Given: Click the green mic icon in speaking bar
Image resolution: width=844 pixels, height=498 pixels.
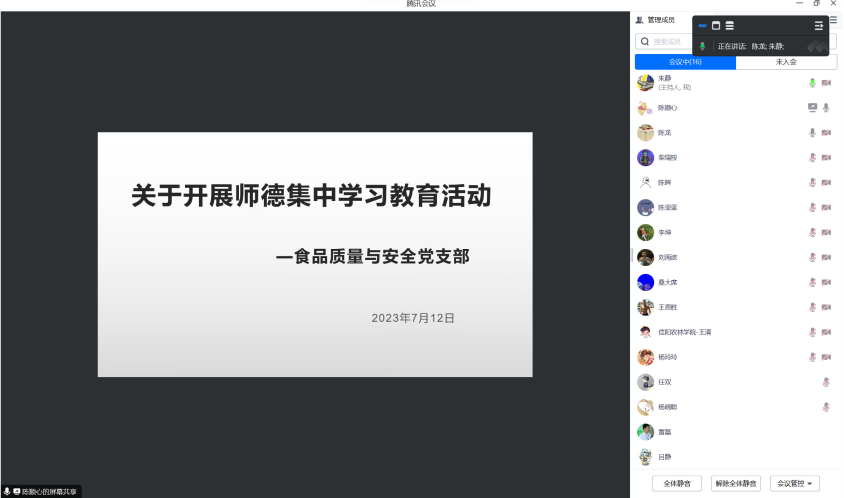Looking at the screenshot, I should (702, 46).
